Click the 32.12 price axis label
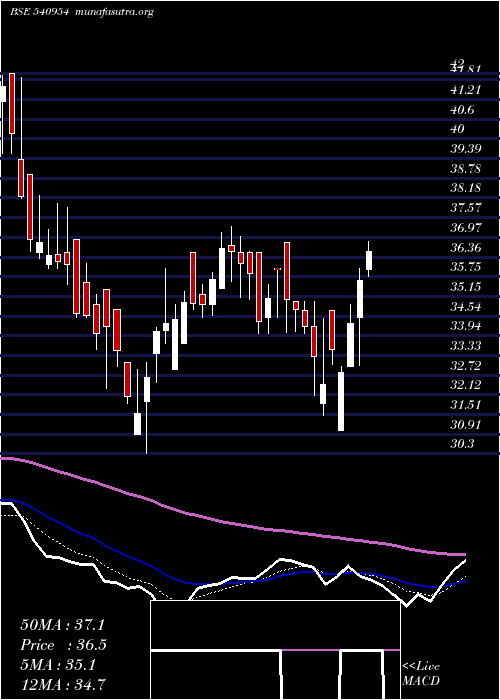The height and width of the screenshot is (700, 500). point(466,385)
